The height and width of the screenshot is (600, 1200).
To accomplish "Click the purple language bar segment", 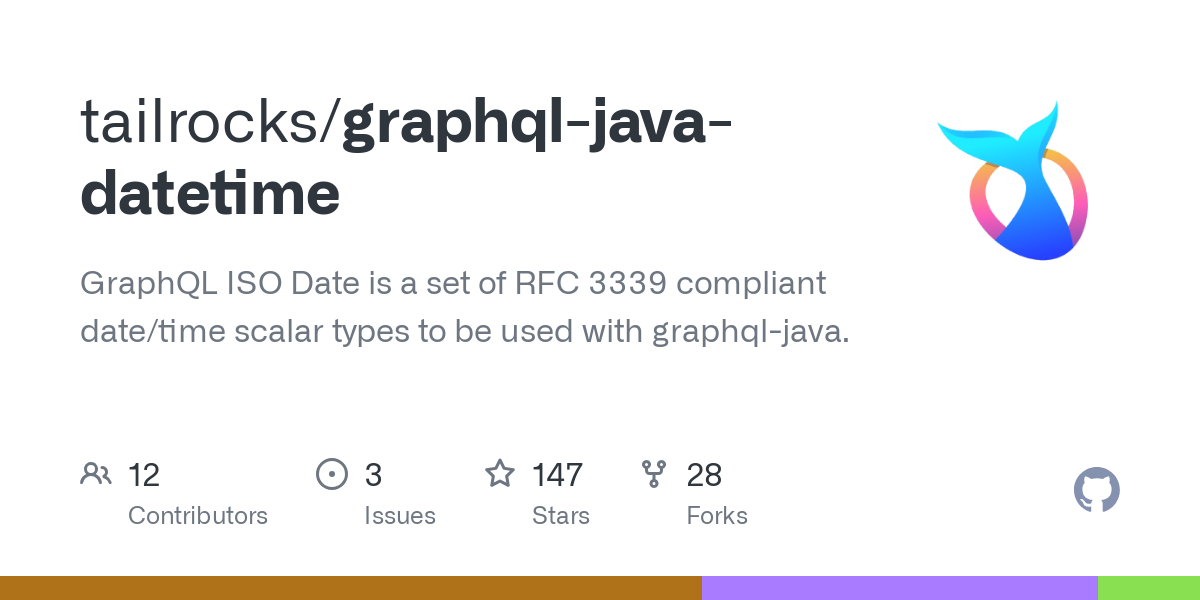I will (x=900, y=588).
